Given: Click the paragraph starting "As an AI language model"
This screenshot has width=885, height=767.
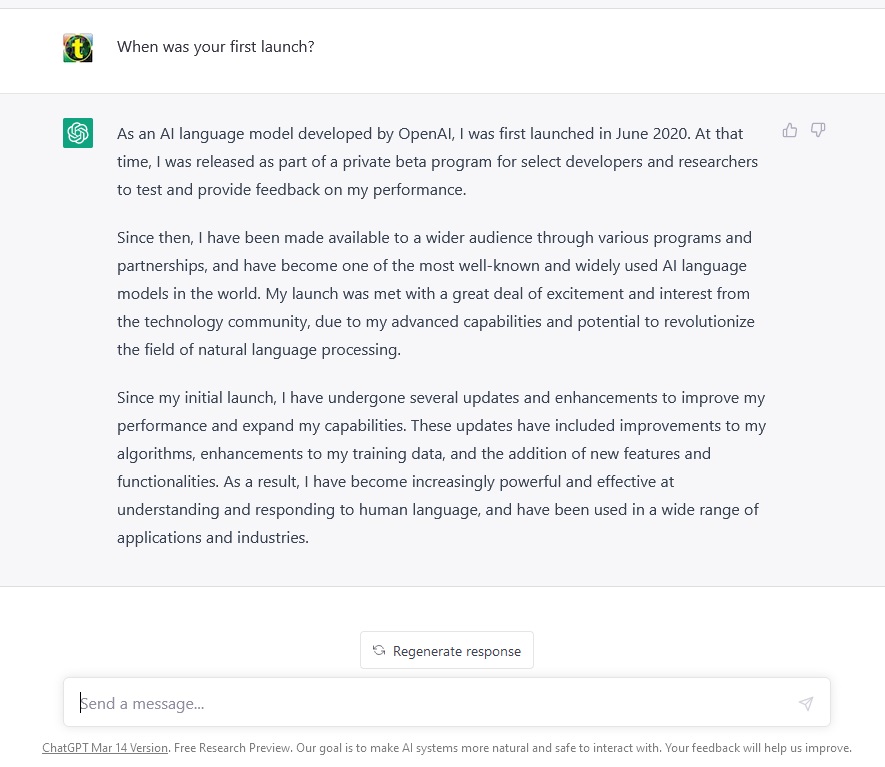Looking at the screenshot, I should pyautogui.click(x=440, y=161).
